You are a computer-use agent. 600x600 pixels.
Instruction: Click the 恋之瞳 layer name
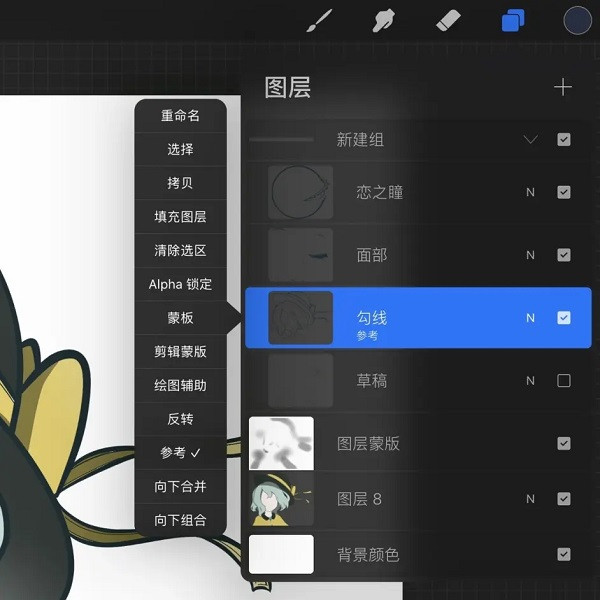coord(380,192)
